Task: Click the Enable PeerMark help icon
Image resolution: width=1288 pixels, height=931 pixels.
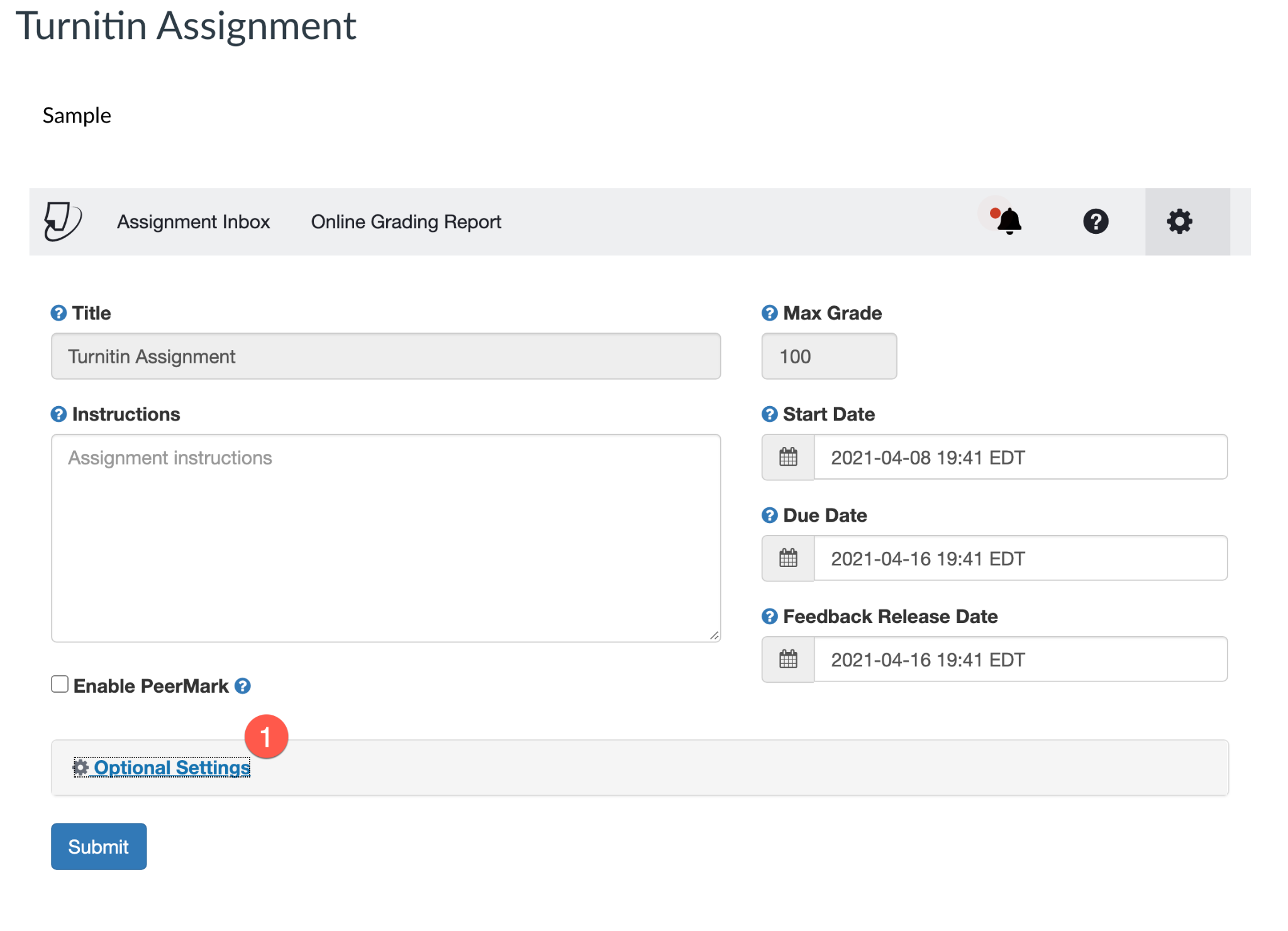Action: [x=243, y=686]
